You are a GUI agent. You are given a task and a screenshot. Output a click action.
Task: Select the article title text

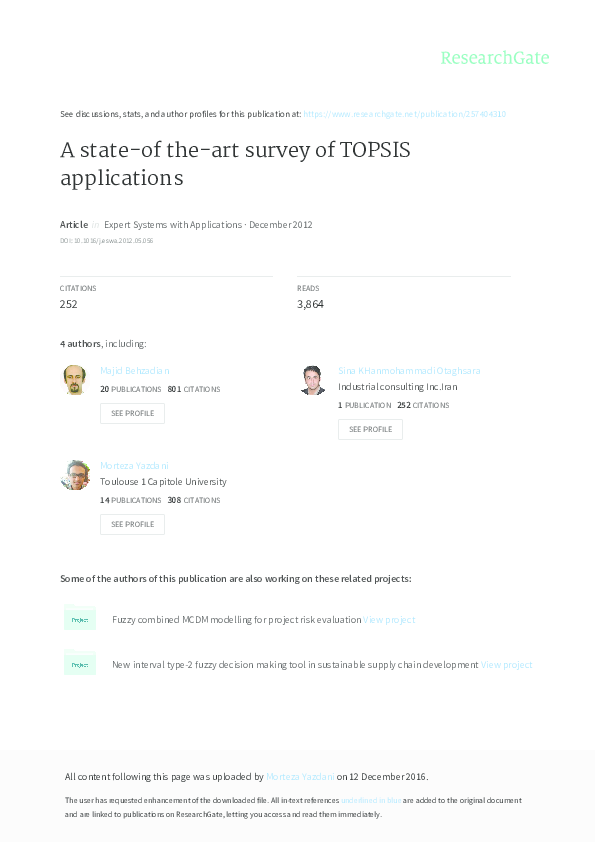coord(236,164)
